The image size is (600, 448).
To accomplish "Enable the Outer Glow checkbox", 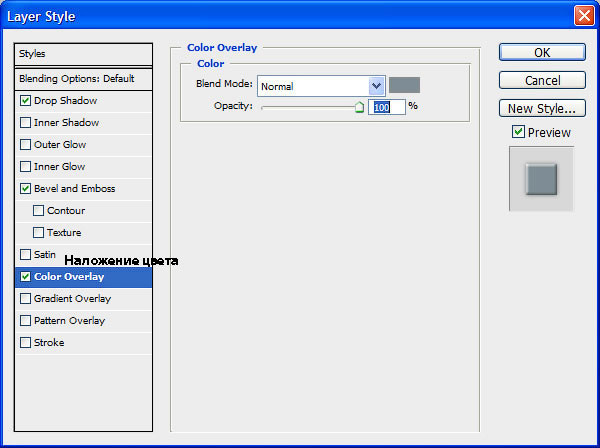I will tap(25, 145).
